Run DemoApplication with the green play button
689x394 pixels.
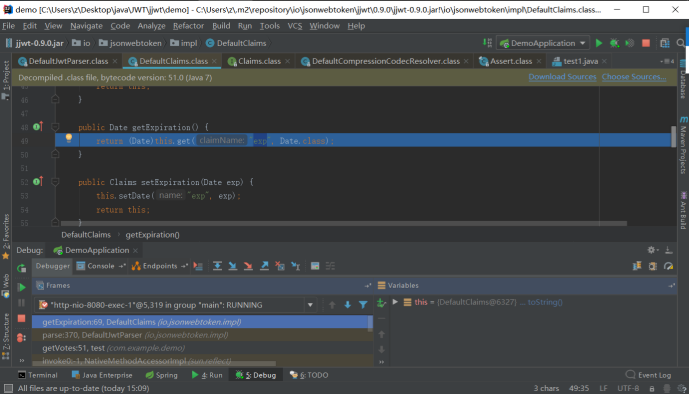click(598, 43)
